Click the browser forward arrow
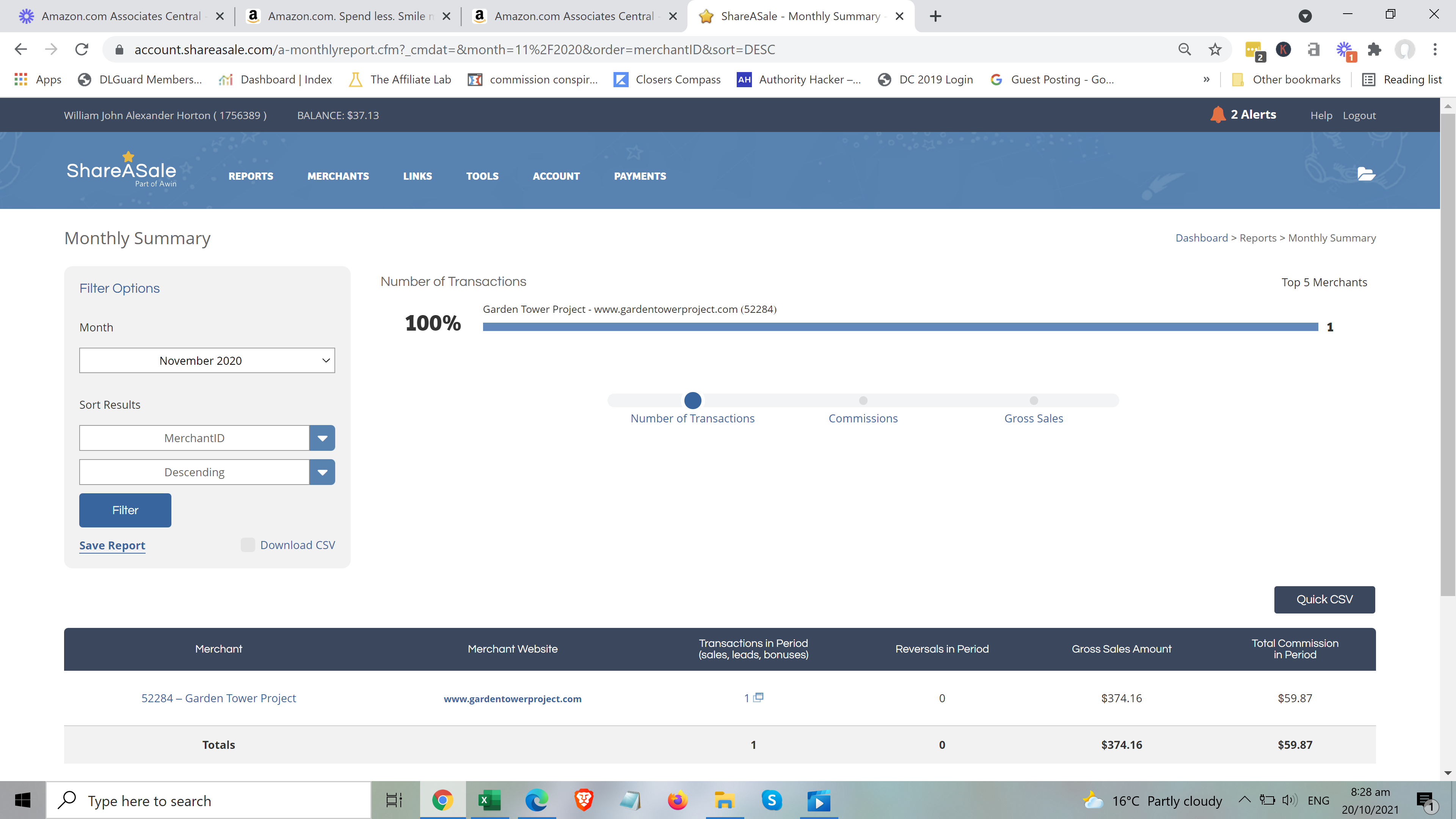The height and width of the screenshot is (819, 1456). pyautogui.click(x=52, y=49)
